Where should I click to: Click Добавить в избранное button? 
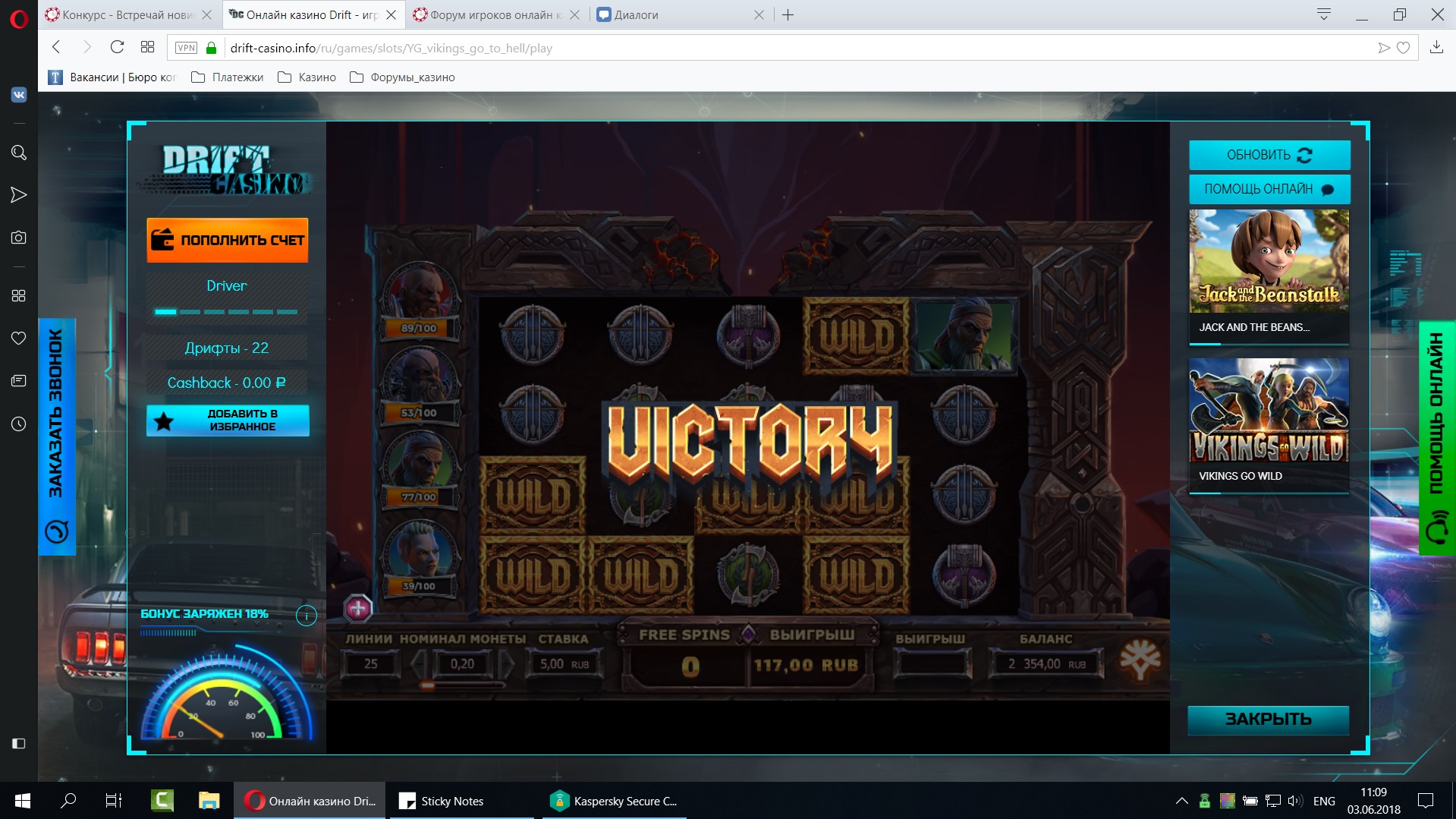point(228,421)
